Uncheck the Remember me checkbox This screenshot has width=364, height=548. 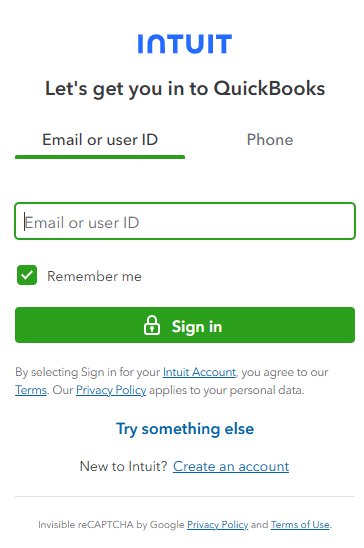[27, 275]
